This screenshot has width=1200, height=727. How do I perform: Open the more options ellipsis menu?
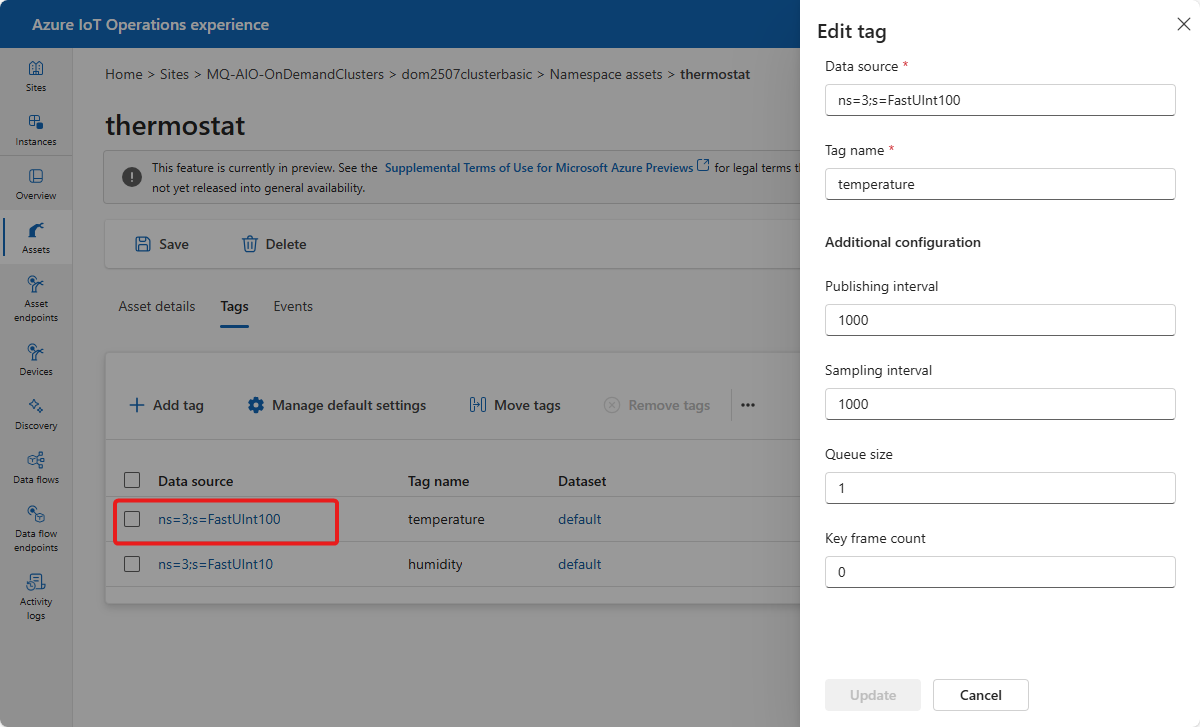click(x=748, y=405)
